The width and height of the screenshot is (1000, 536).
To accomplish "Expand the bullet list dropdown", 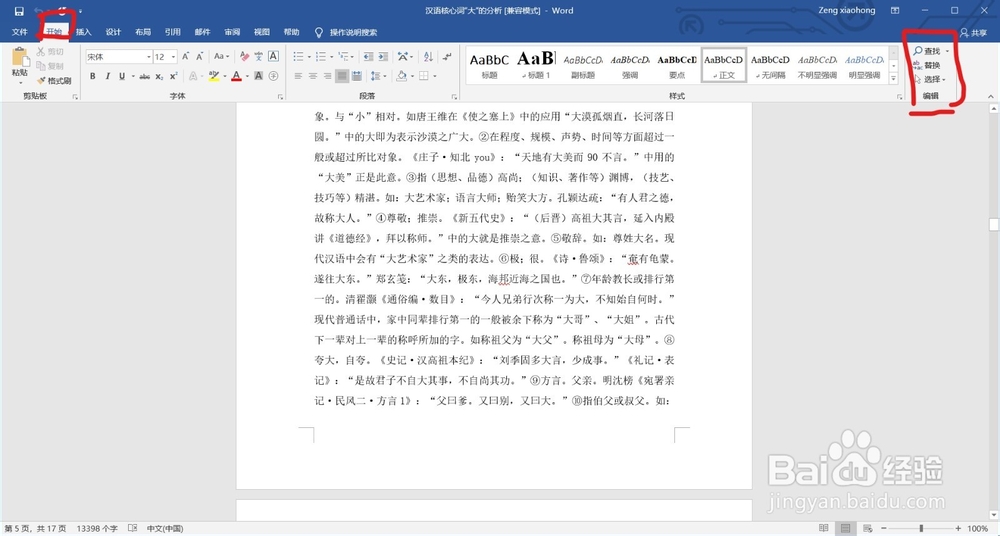I will click(310, 57).
